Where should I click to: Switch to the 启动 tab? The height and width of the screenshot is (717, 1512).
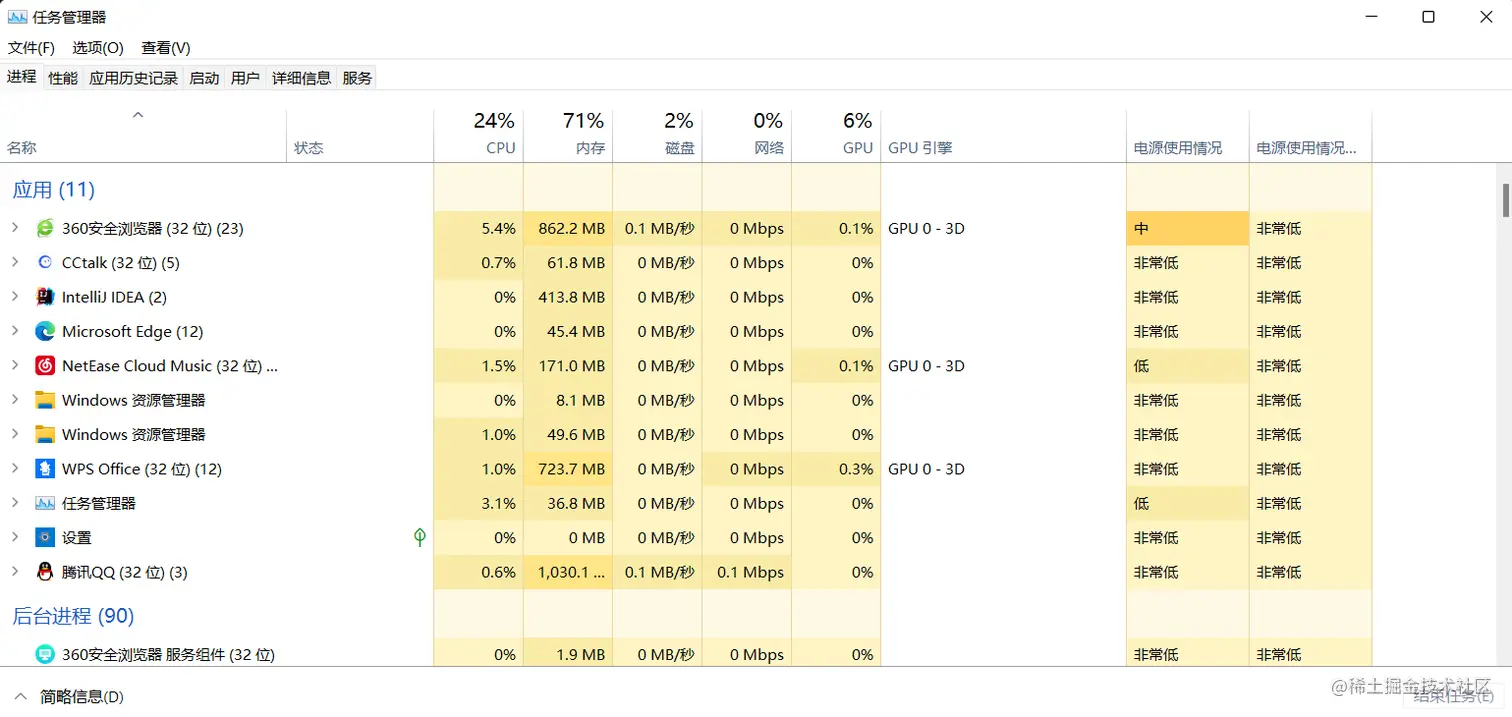(204, 77)
